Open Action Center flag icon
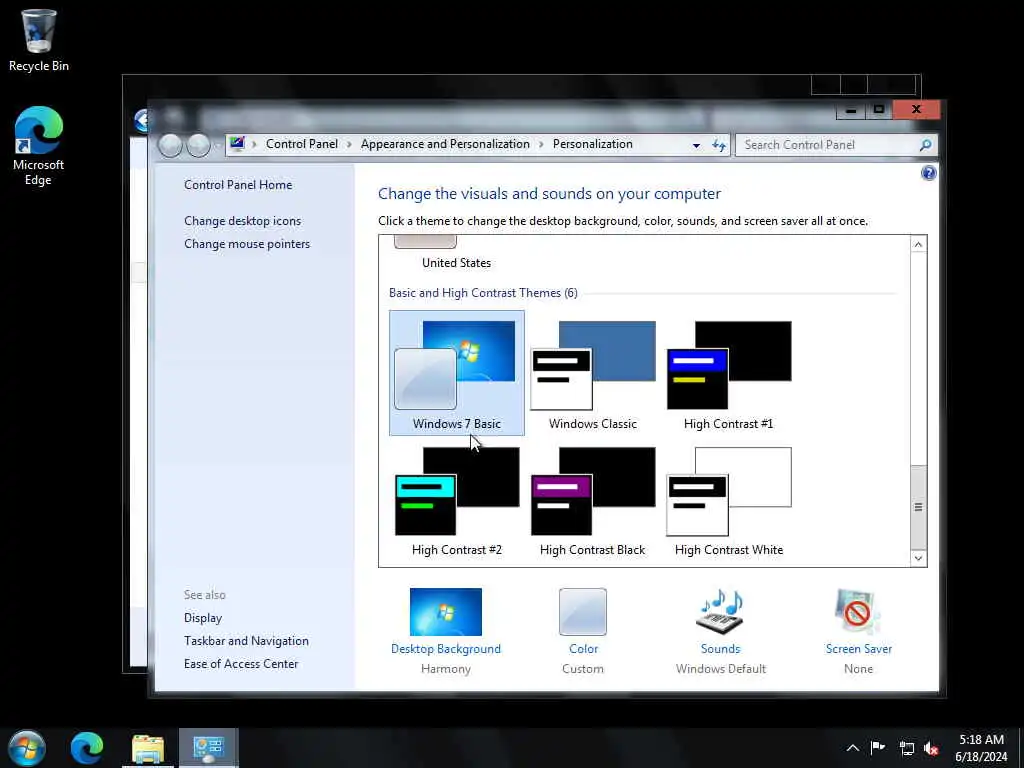Screen dimensions: 1024x768 [878, 748]
